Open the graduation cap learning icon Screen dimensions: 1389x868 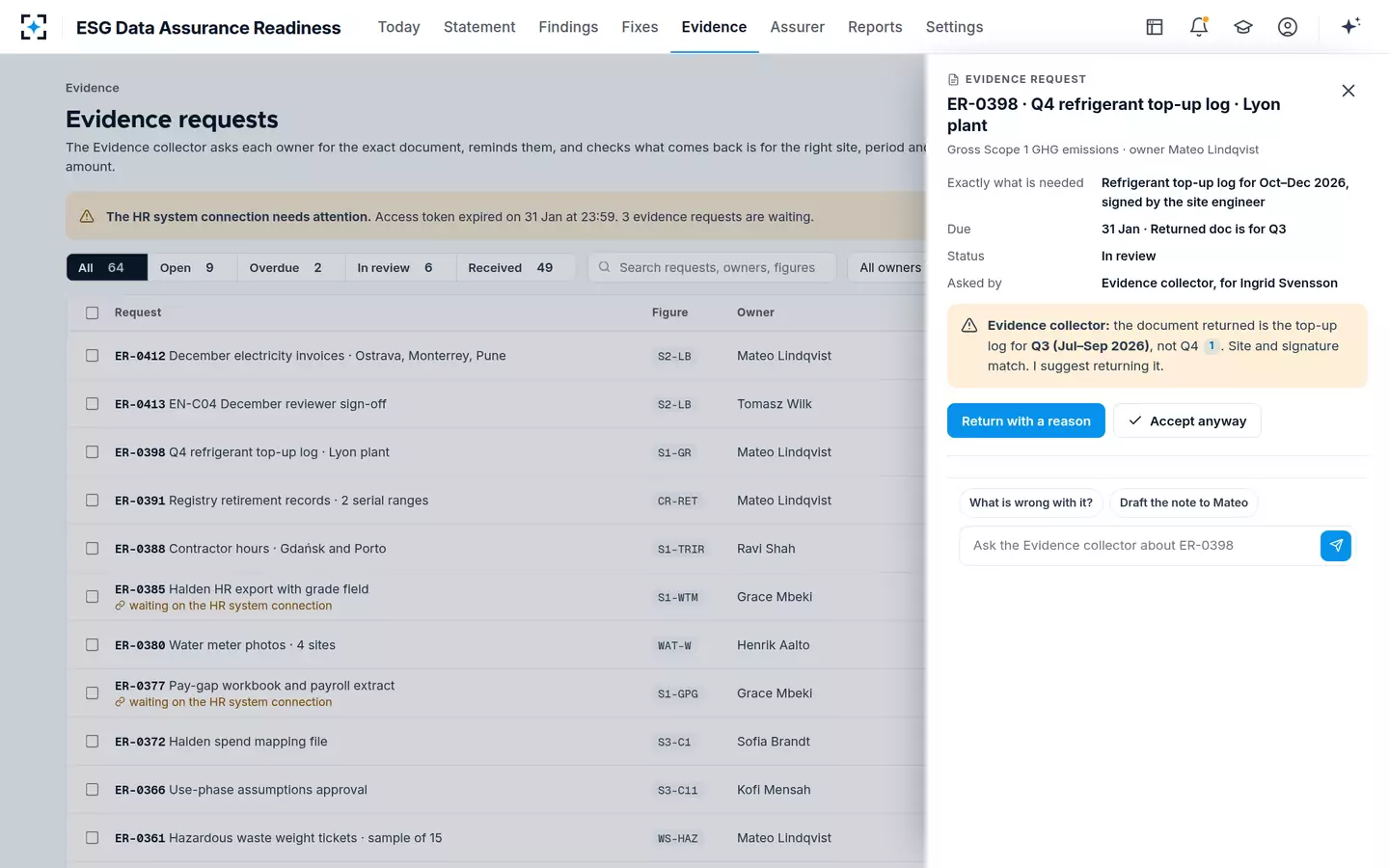1243,27
